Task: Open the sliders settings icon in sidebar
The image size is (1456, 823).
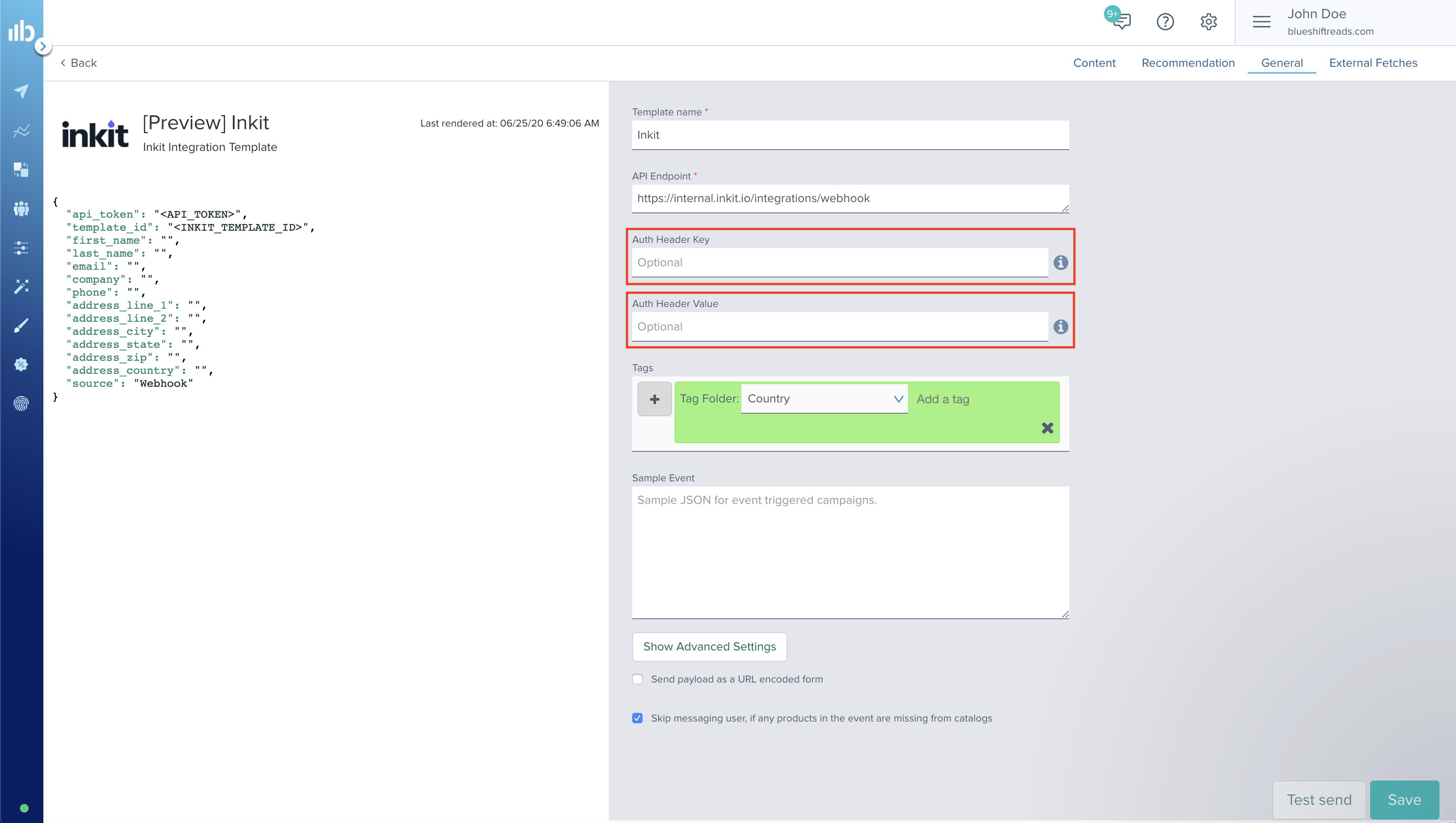Action: [21, 248]
